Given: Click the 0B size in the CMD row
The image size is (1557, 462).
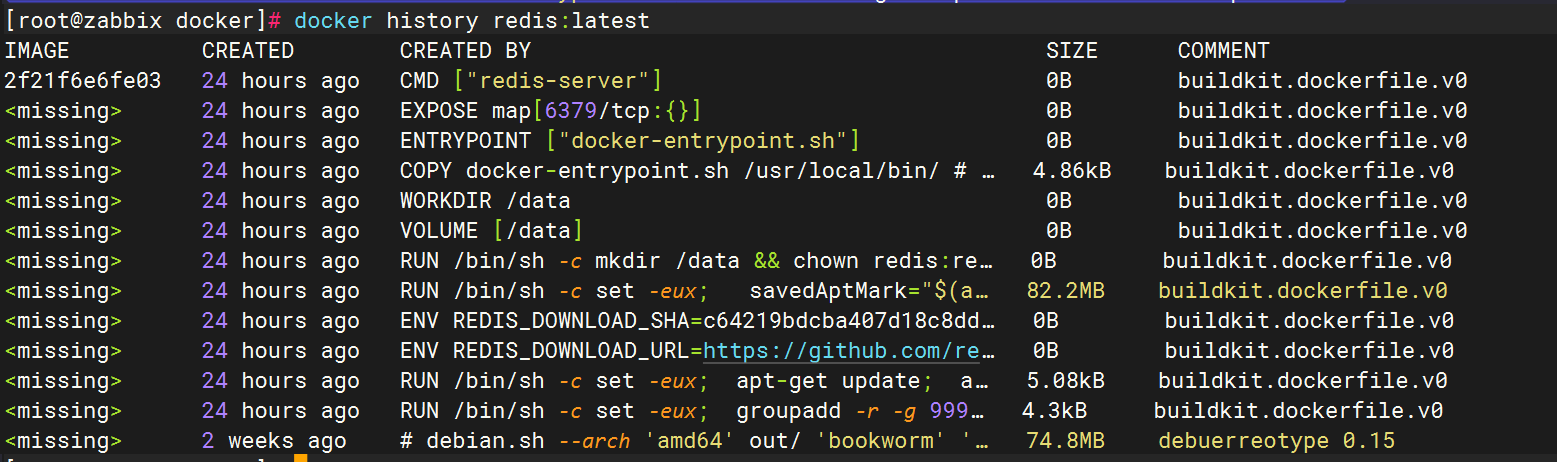Looking at the screenshot, I should point(1059,81).
